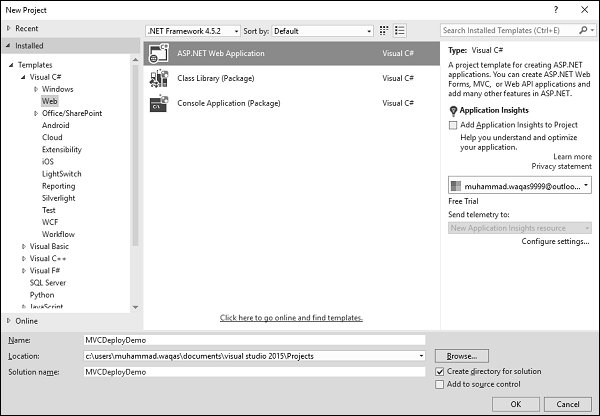Click the Class Library (Package) template icon
The width and height of the screenshot is (600, 416).
click(x=159, y=78)
